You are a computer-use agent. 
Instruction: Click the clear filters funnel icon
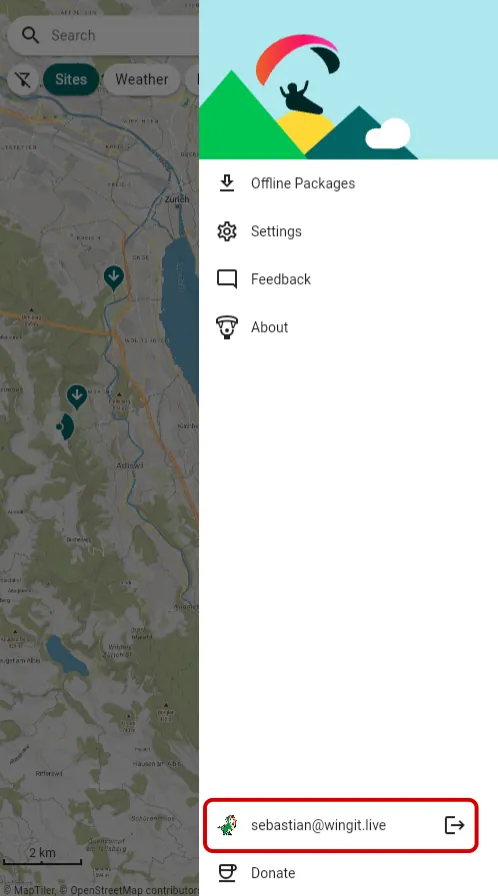pyautogui.click(x=23, y=79)
